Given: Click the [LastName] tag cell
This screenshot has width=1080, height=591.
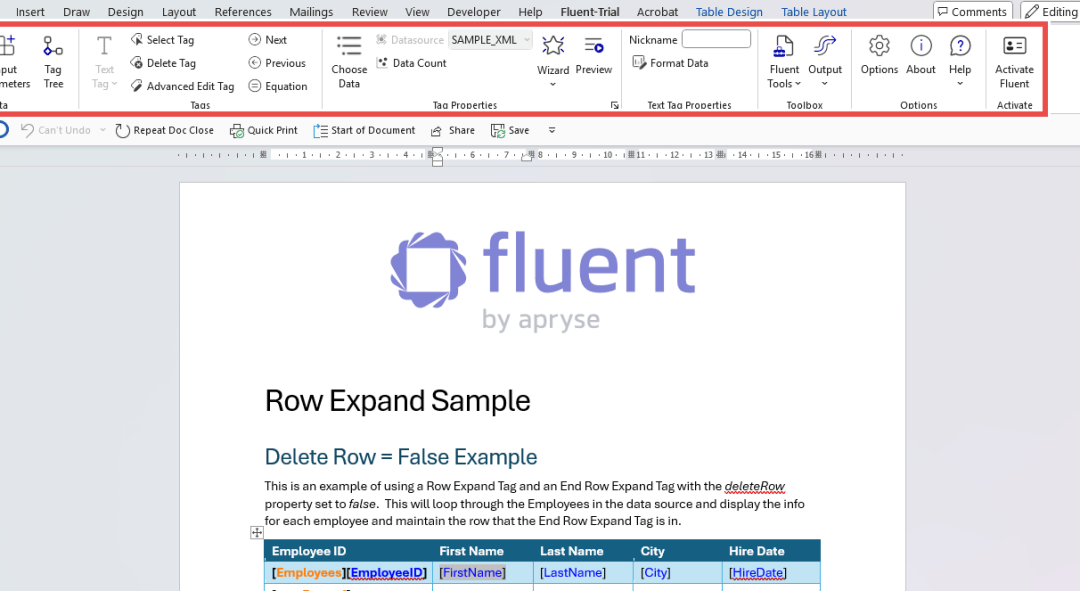Looking at the screenshot, I should pyautogui.click(x=573, y=572).
